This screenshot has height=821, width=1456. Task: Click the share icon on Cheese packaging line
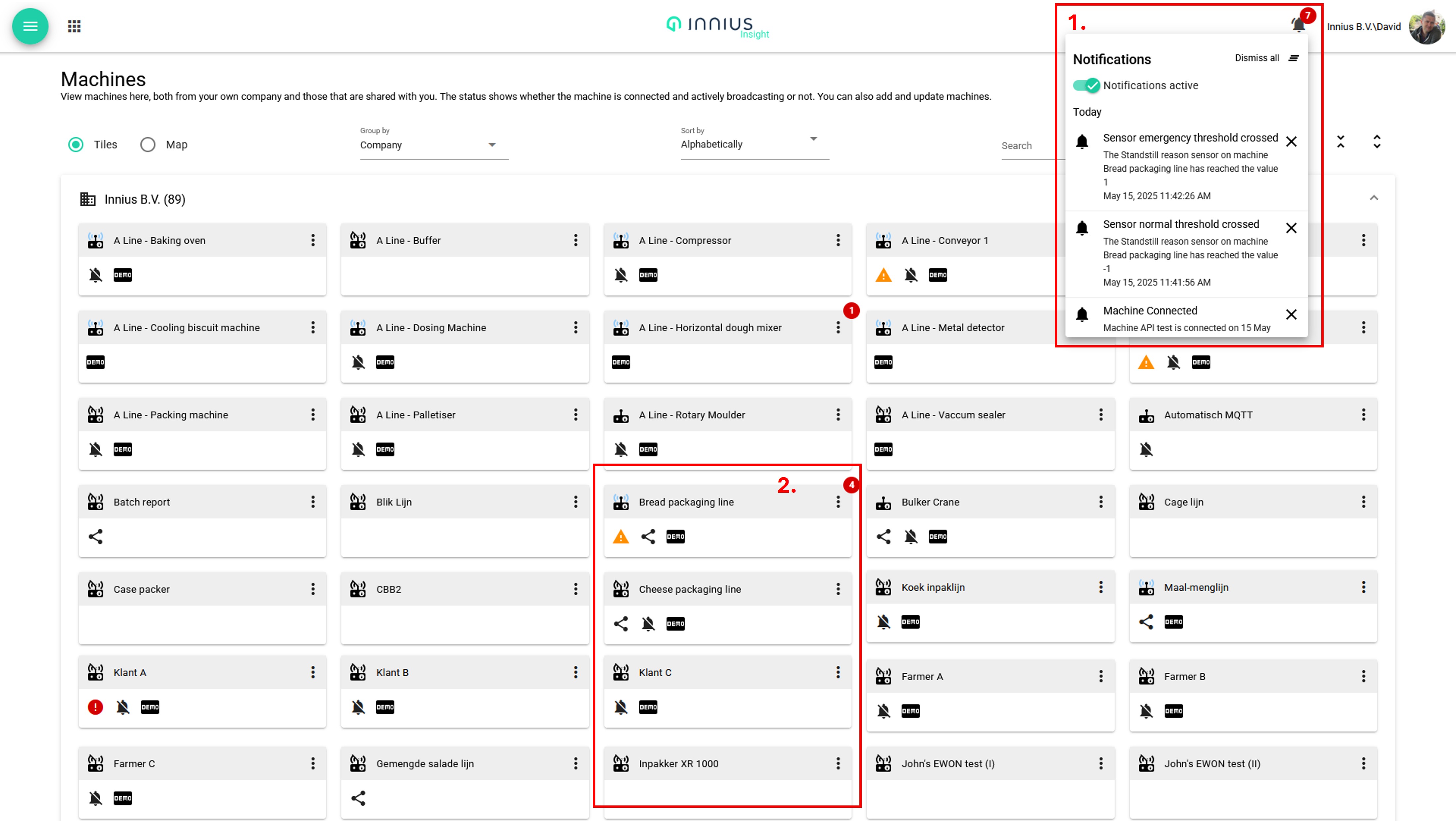(x=620, y=624)
